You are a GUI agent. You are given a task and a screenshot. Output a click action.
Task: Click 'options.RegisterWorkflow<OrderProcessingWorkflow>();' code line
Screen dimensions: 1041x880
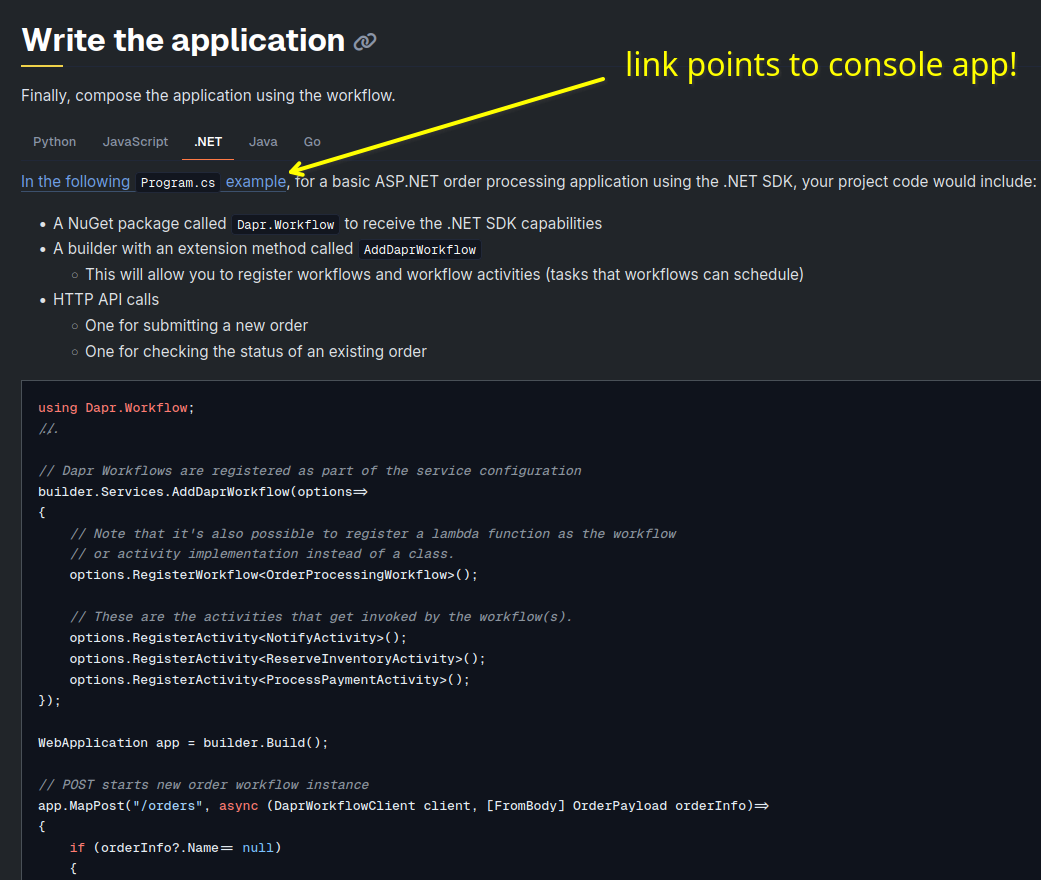[x=274, y=574]
